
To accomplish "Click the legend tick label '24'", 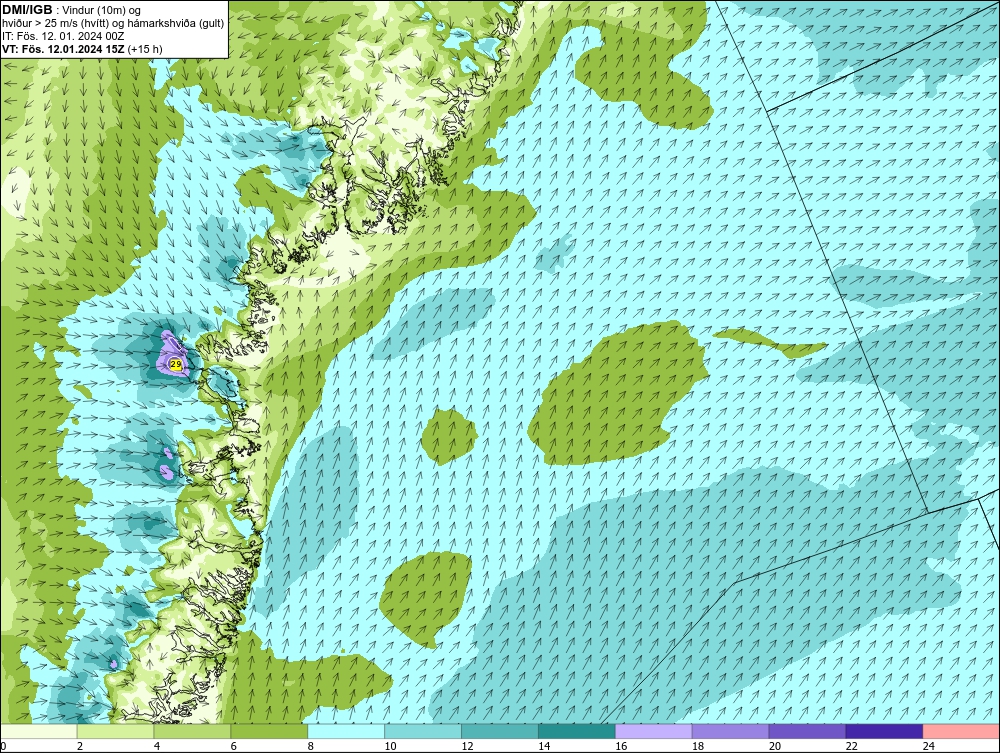I will click(929, 746).
